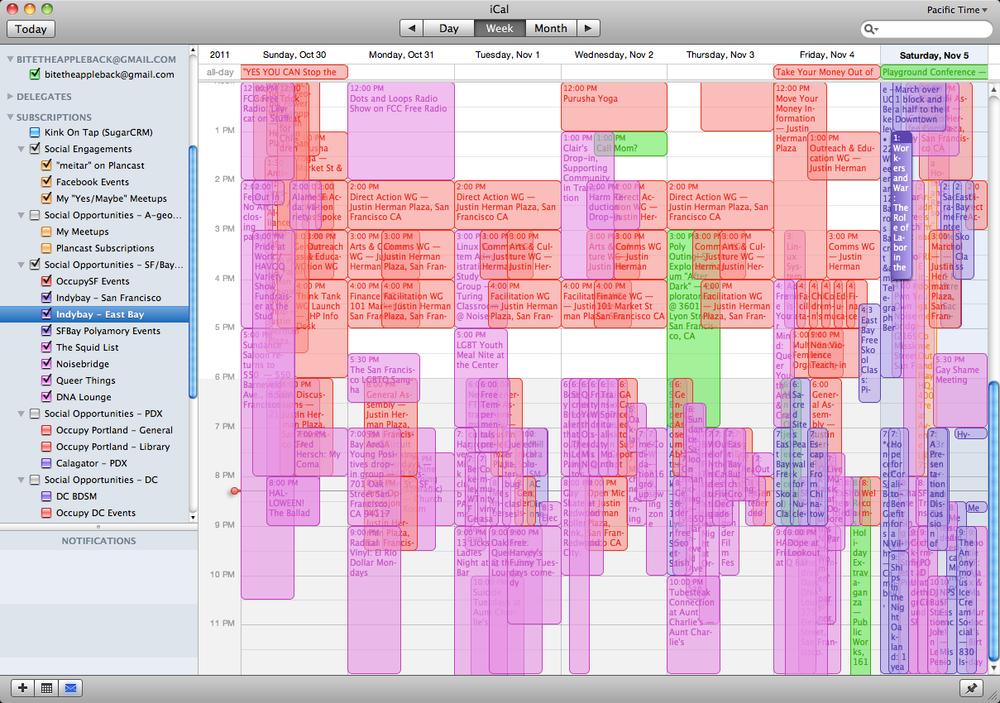The width and height of the screenshot is (1000, 703).
Task: Enable the My Meetups calendar
Action: [x=46, y=232]
